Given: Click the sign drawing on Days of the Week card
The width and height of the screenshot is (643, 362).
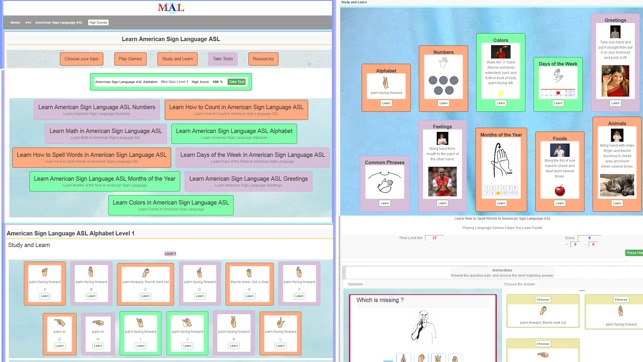Looking at the screenshot, I should click(558, 75).
